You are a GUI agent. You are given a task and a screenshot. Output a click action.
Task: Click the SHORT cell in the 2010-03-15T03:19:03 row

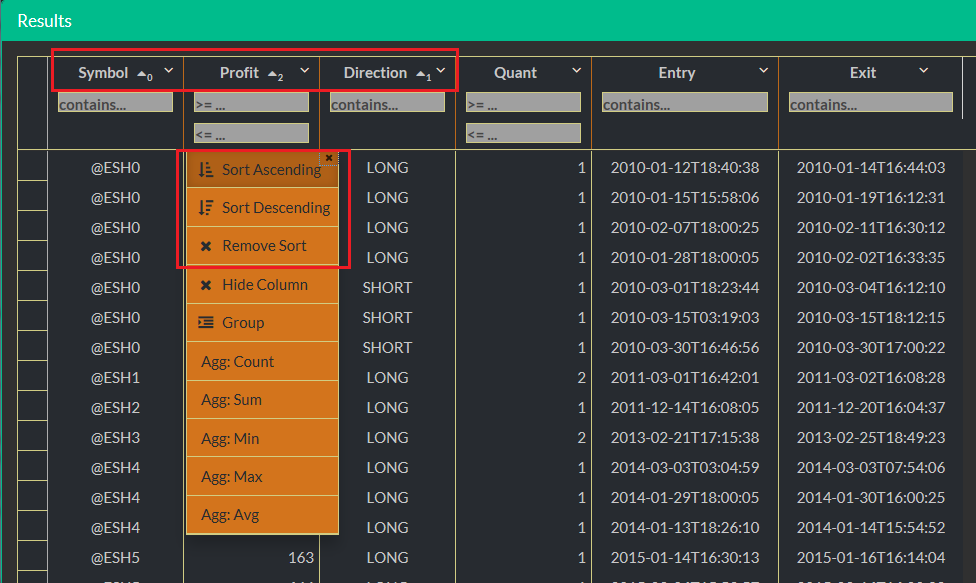(387, 317)
